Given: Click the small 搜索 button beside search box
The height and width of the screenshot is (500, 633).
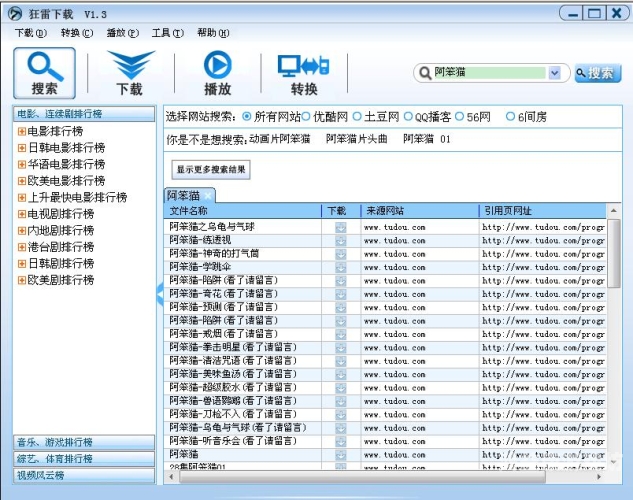Looking at the screenshot, I should point(598,73).
